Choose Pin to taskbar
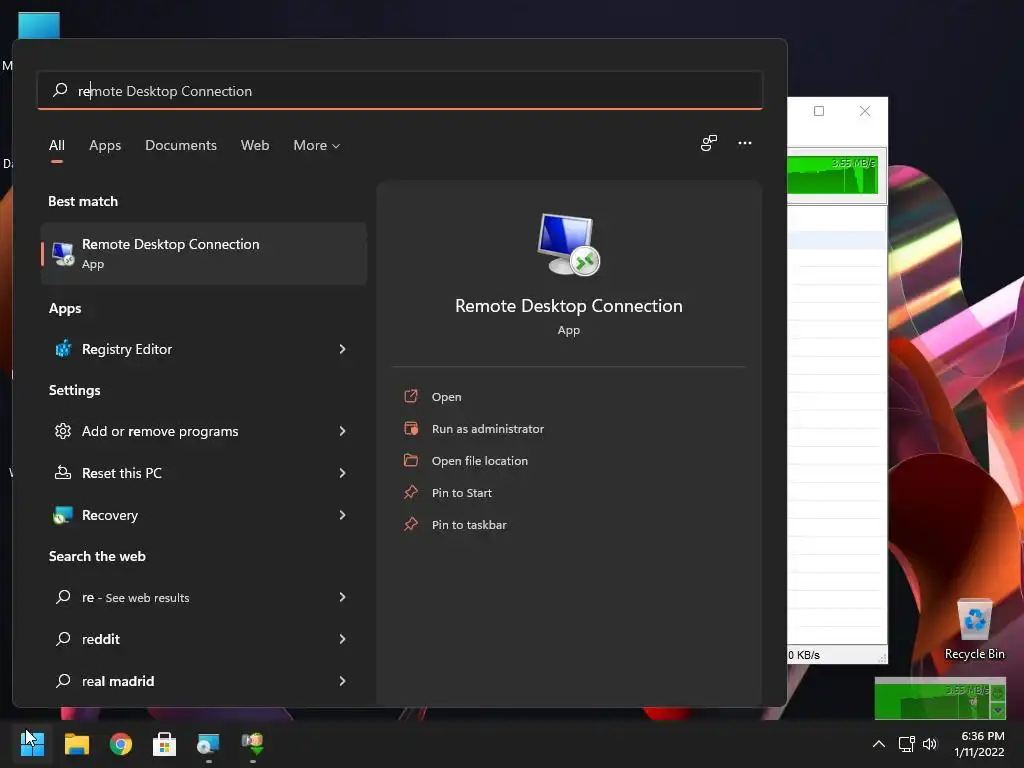 [x=469, y=524]
